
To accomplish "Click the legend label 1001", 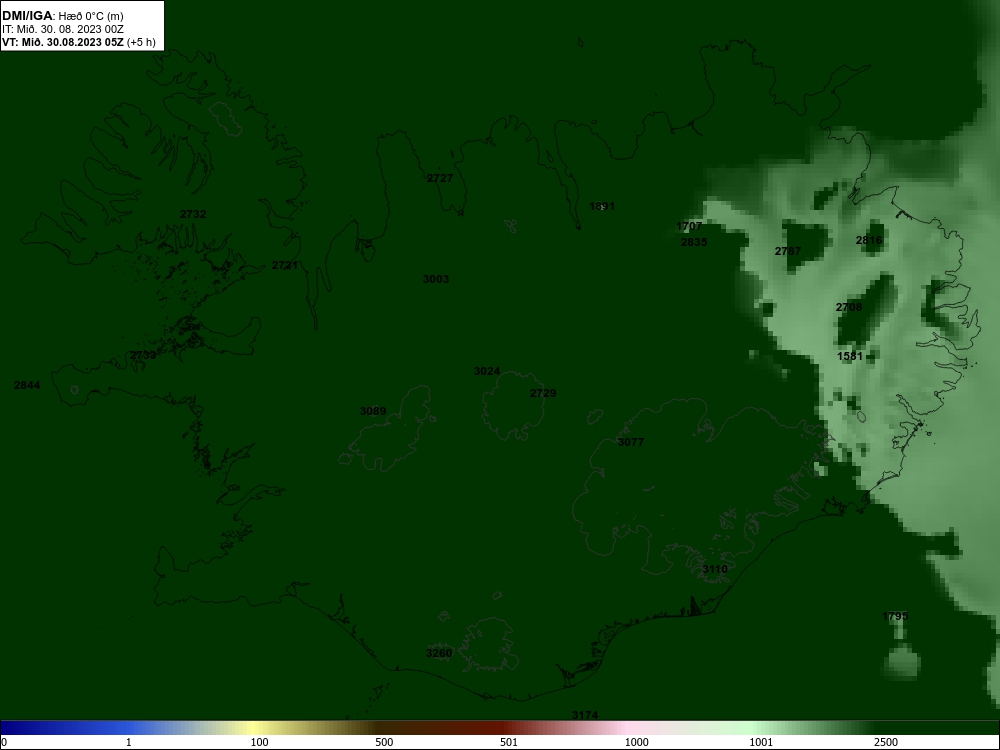I will 761,742.
